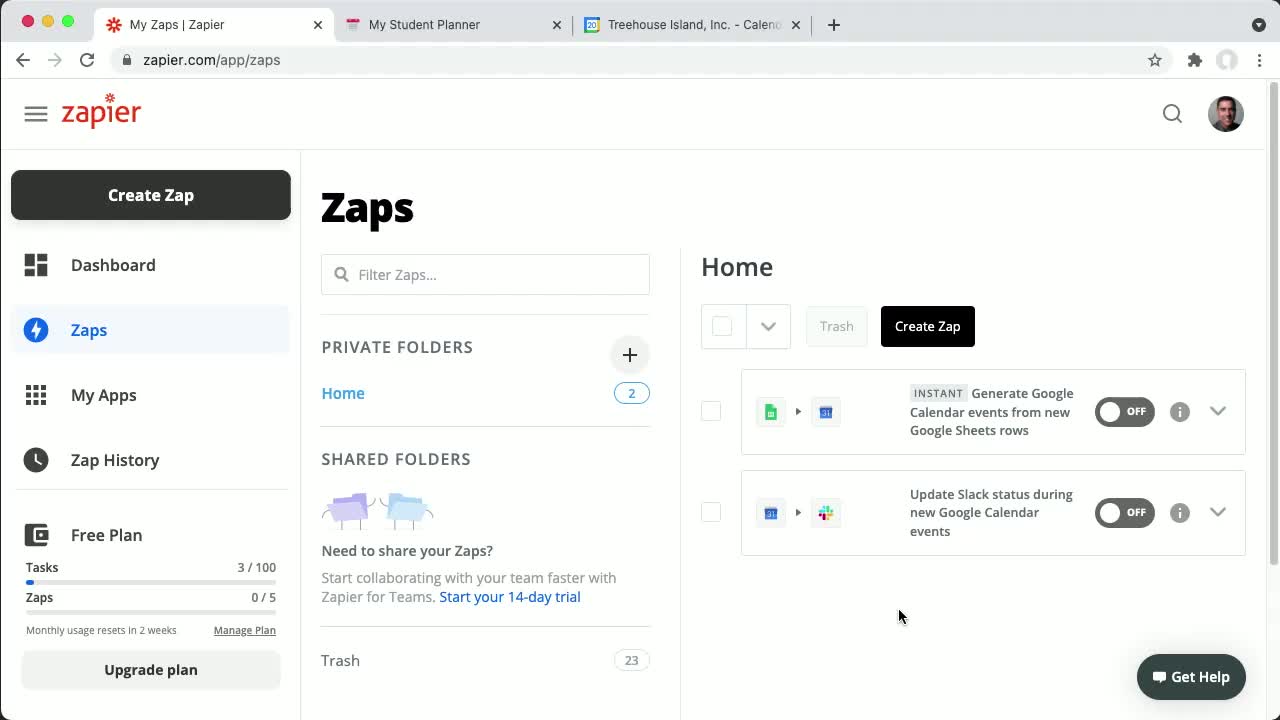Open the hamburger navigation menu
Screen dimensions: 1280x720
36,114
